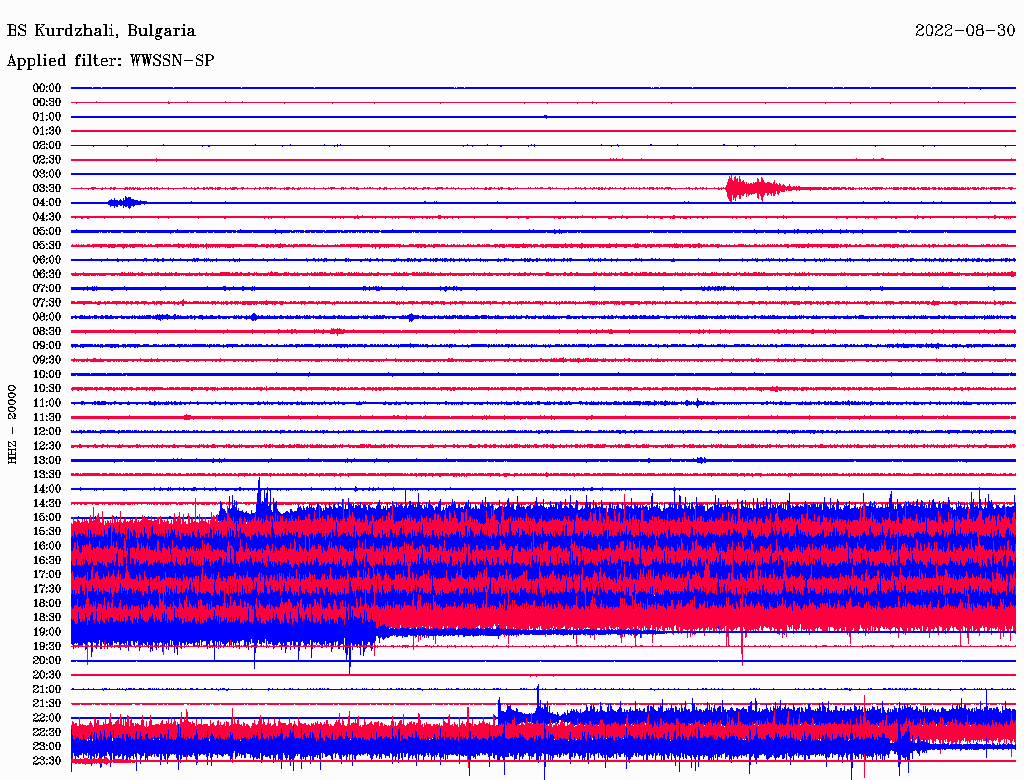Select the Applied filter: WWSSN-SP text
Screen dimensions: 1024x780
110,61
